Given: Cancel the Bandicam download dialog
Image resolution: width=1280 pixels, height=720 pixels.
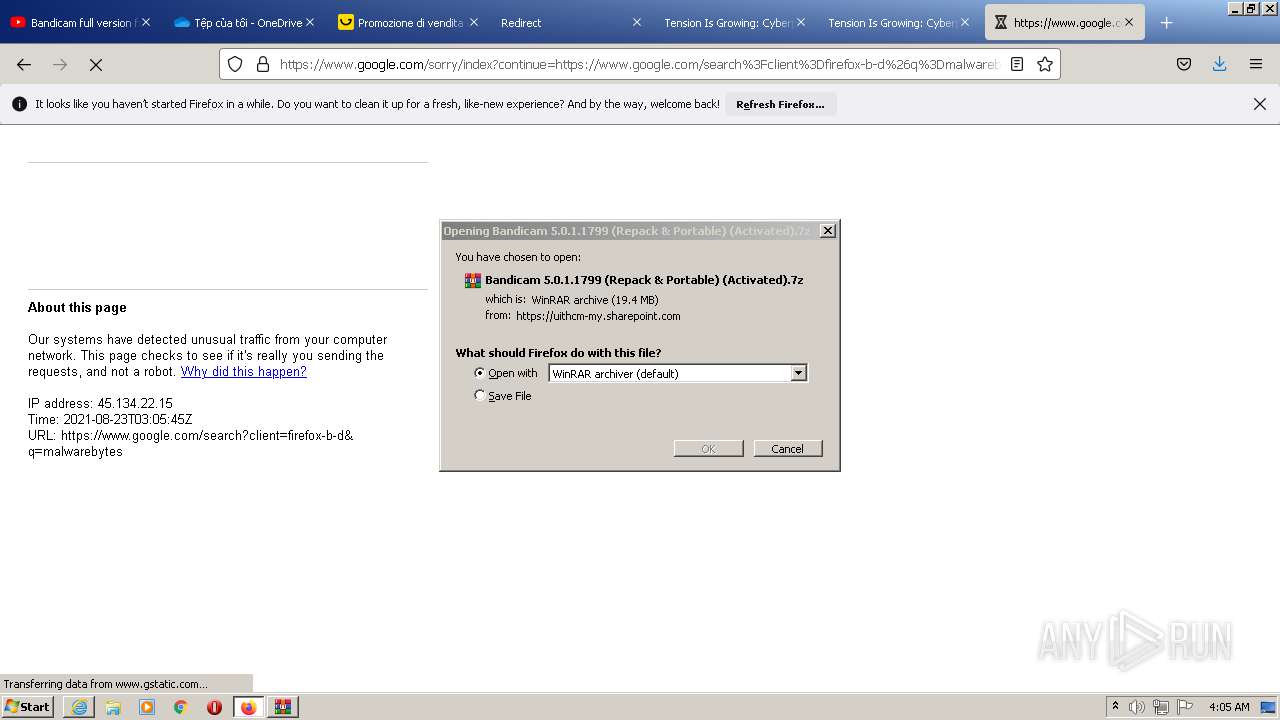Looking at the screenshot, I should pos(788,449).
